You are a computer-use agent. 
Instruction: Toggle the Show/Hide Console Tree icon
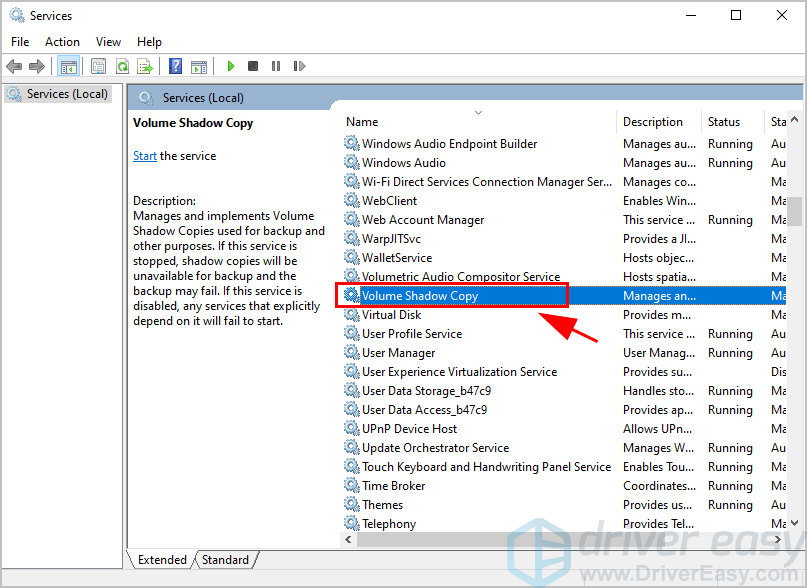68,66
